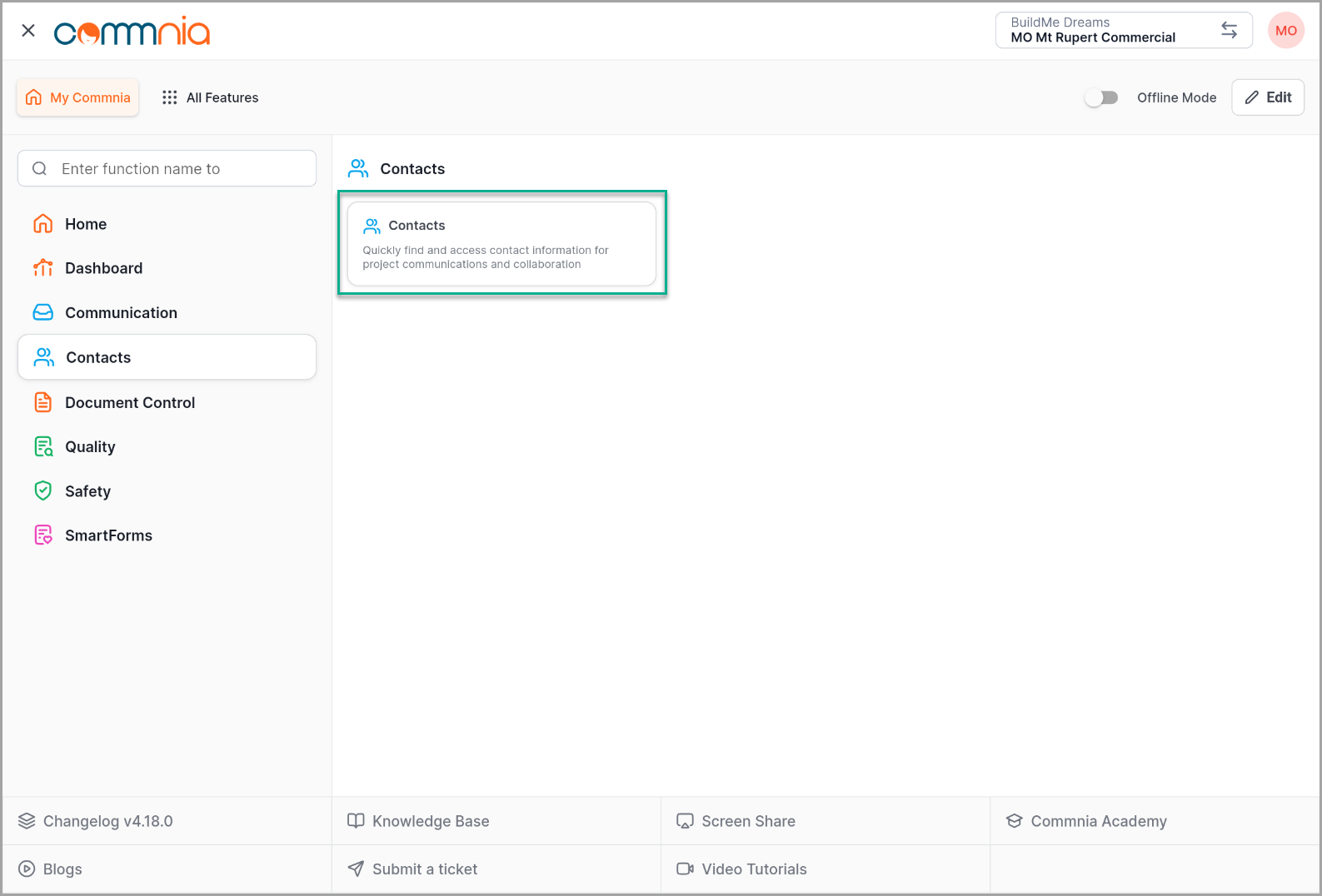Click the Safety shield icon
The width and height of the screenshot is (1322, 896).
(x=42, y=491)
